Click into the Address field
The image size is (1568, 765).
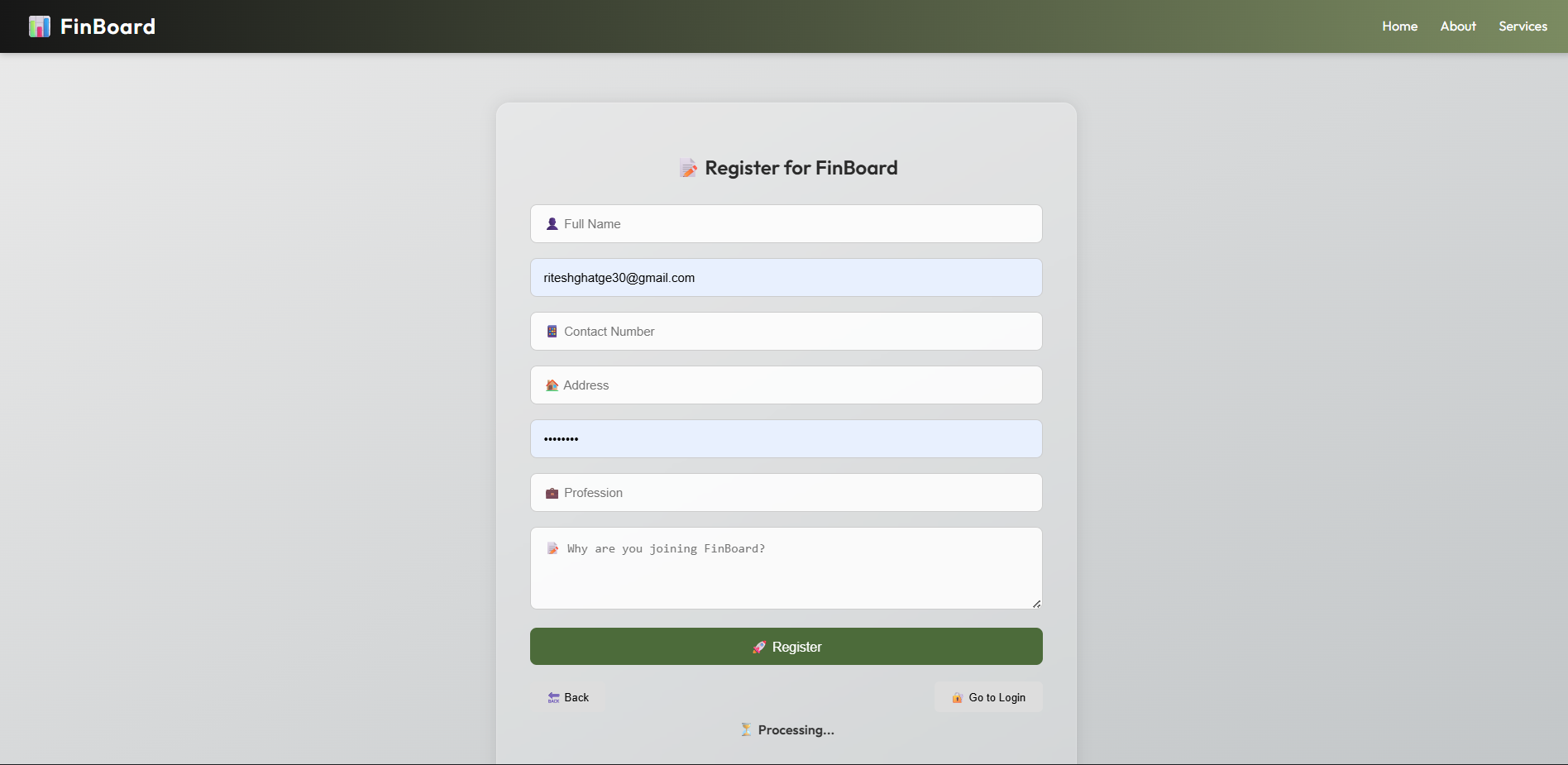(786, 385)
